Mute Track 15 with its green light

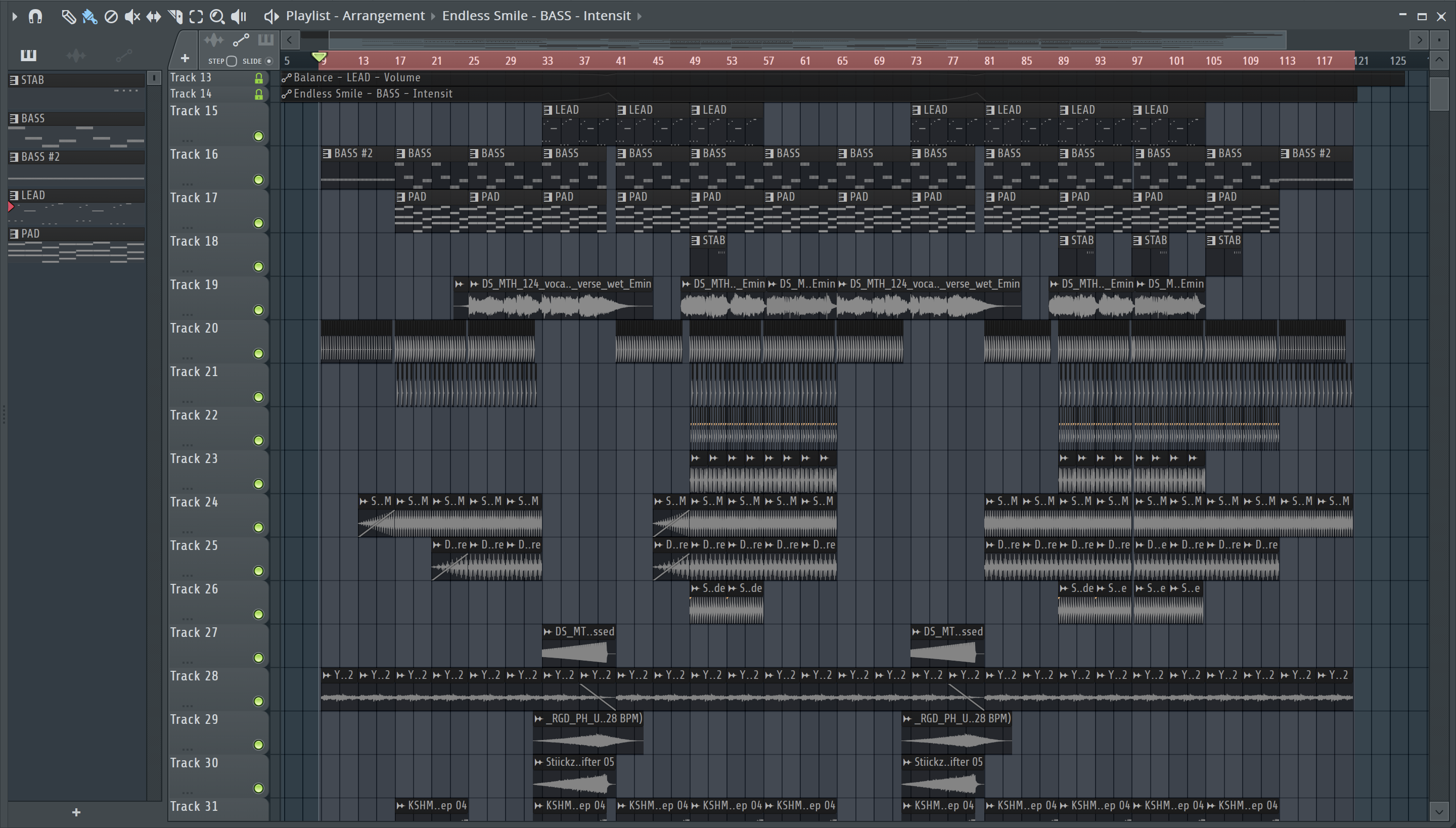[258, 136]
